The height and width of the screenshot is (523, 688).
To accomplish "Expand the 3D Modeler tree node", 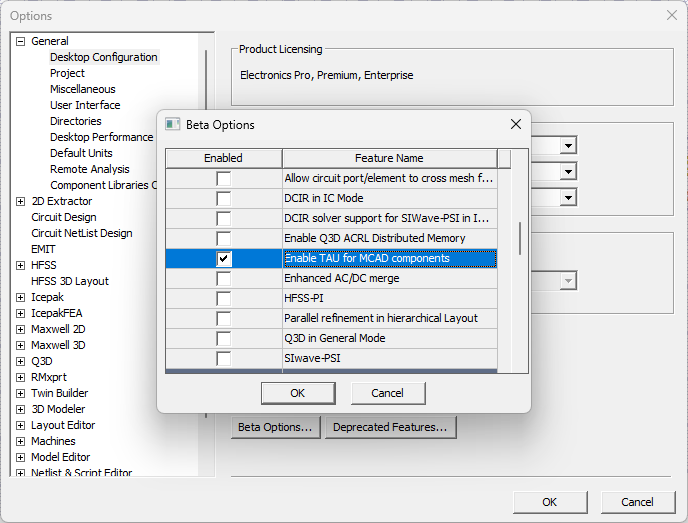I will click(20, 409).
